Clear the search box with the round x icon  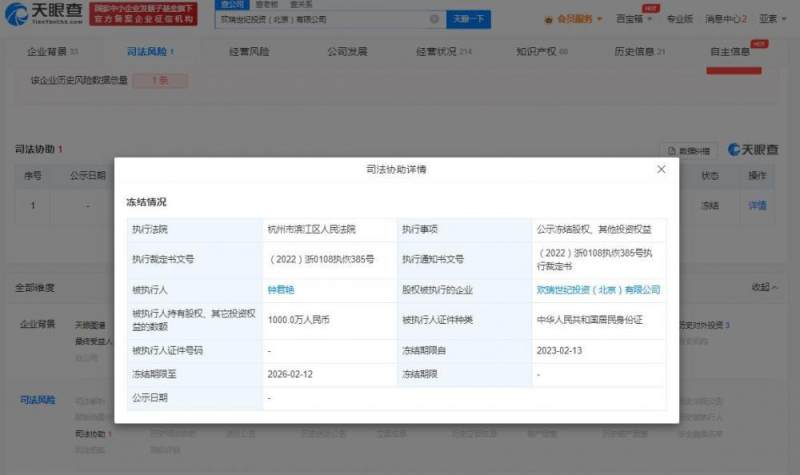pyautogui.click(x=434, y=19)
